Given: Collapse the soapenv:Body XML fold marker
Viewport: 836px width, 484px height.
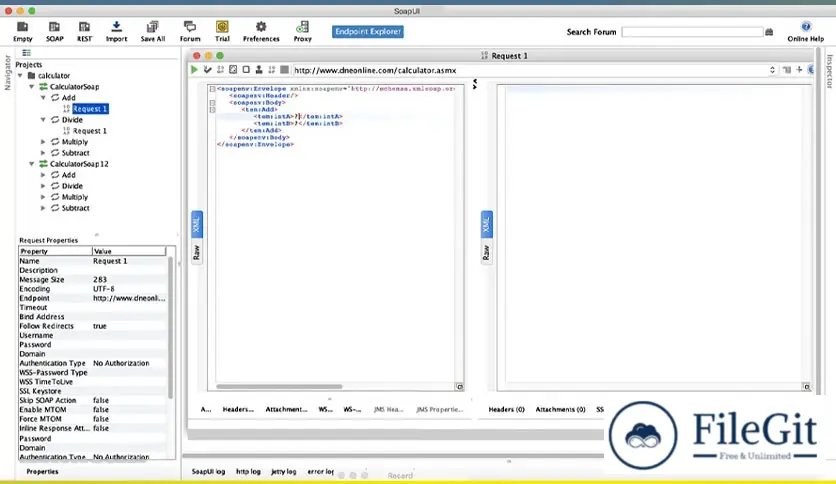Looking at the screenshot, I should point(212,103).
